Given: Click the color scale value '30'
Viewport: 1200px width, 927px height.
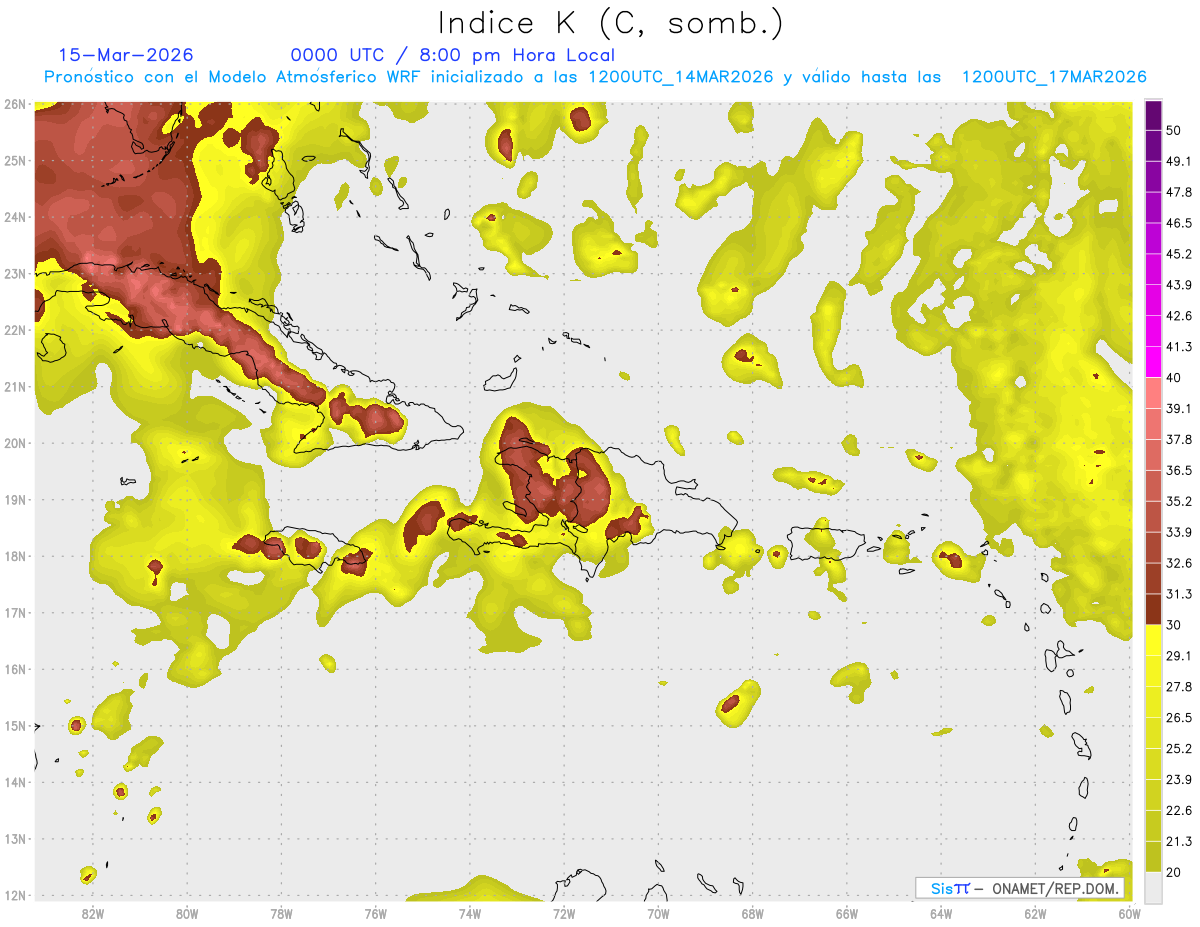Looking at the screenshot, I should point(1174,625).
